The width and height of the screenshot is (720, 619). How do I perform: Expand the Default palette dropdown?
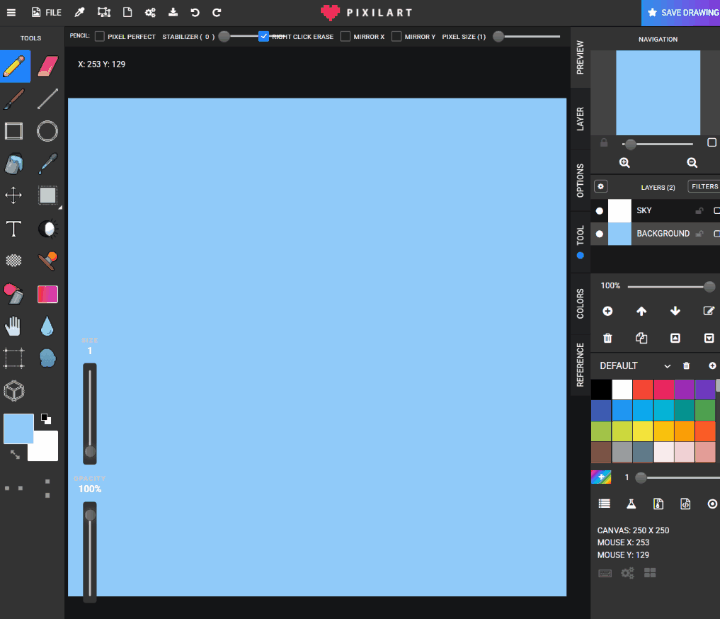click(667, 366)
